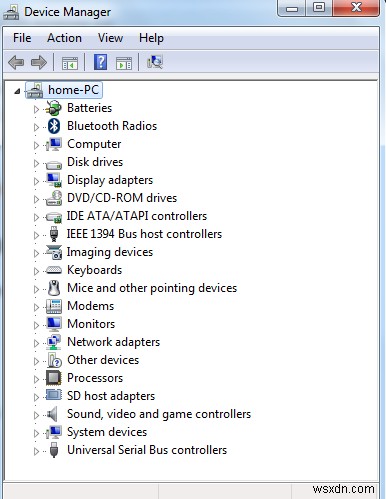Click the Processors chip icon

(x=54, y=378)
